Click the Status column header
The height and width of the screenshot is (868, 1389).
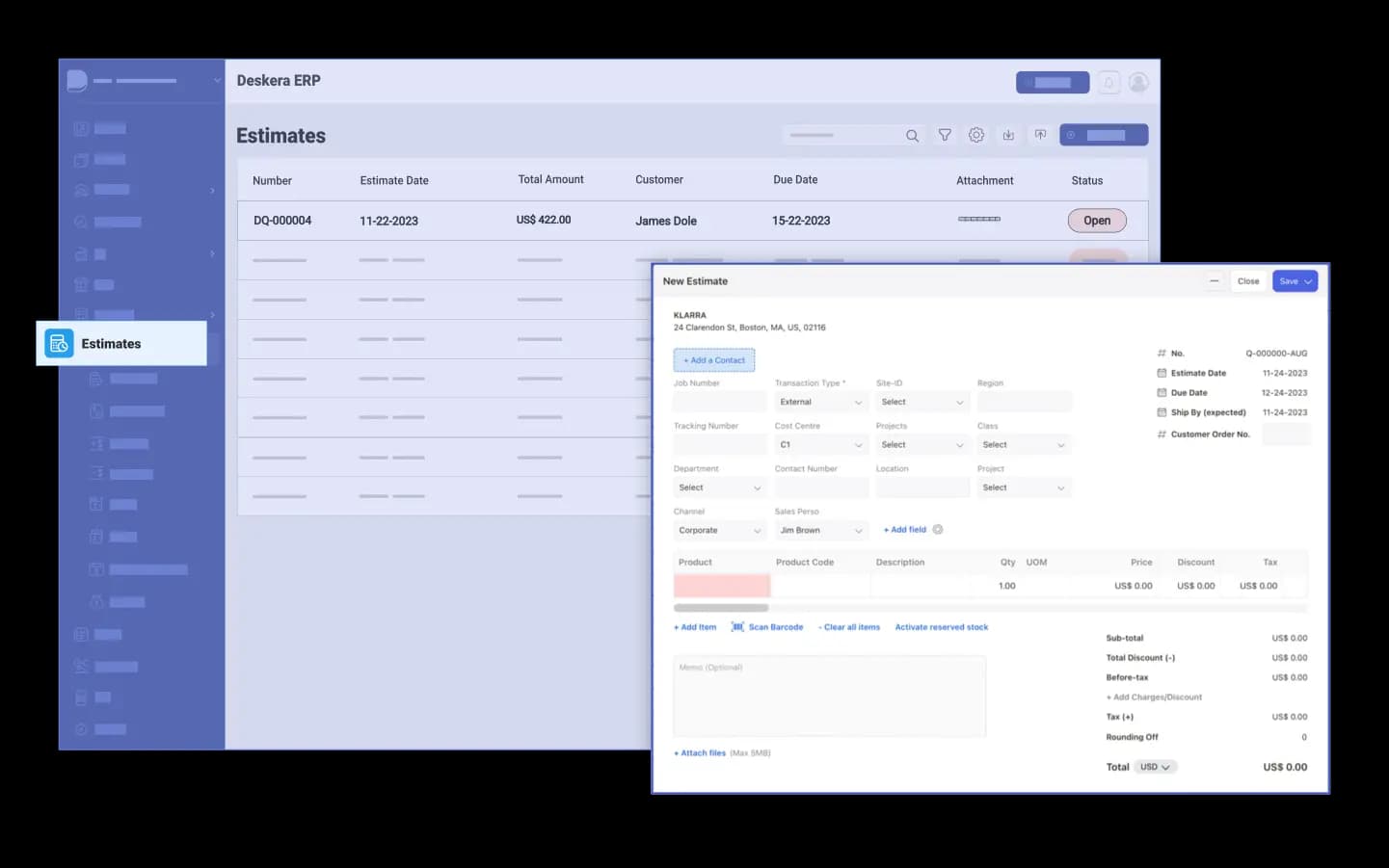(1086, 180)
